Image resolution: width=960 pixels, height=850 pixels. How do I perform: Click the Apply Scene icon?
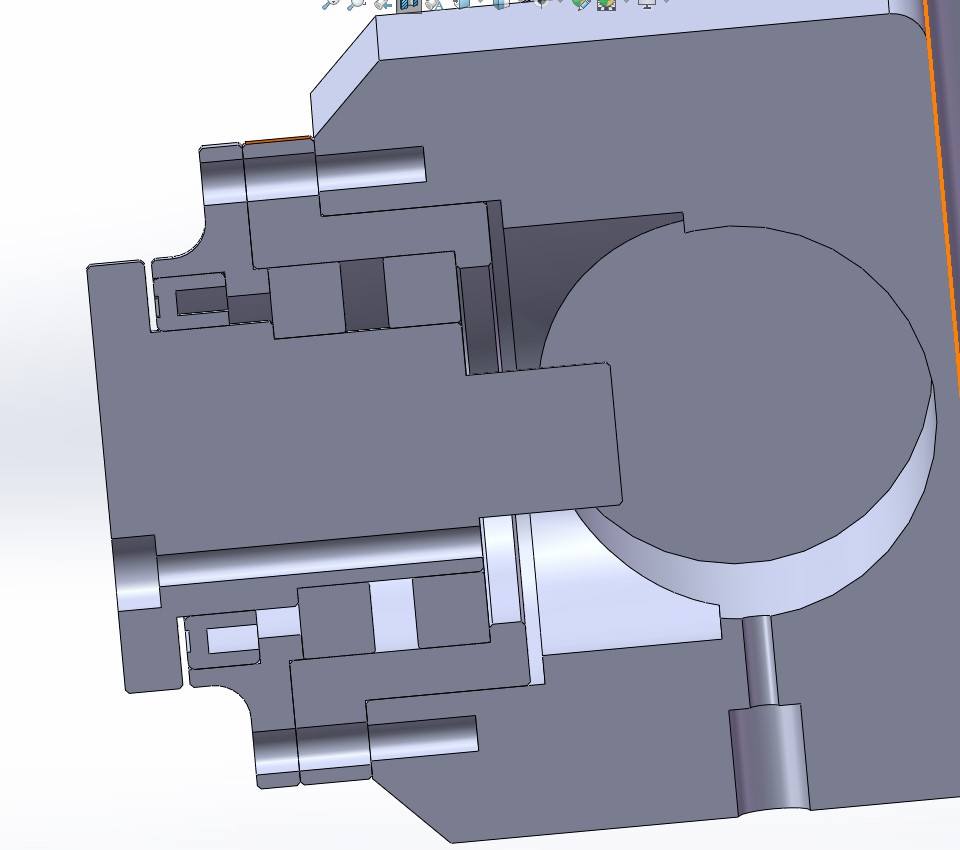[606, 4]
